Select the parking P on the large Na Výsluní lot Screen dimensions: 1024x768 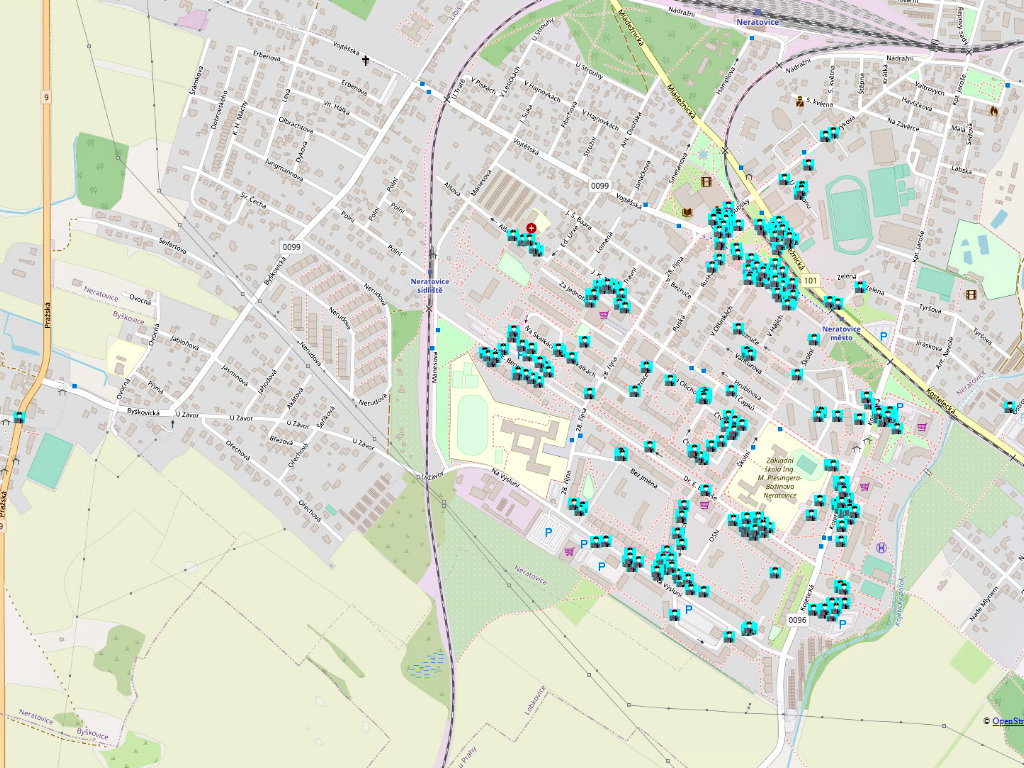[x=548, y=533]
